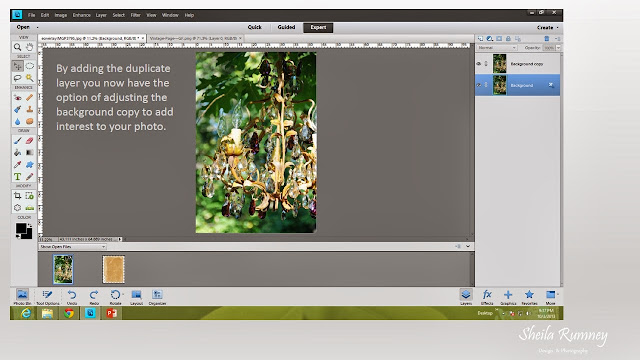
Task: Hide the Background layer eye icon
Action: click(x=479, y=85)
